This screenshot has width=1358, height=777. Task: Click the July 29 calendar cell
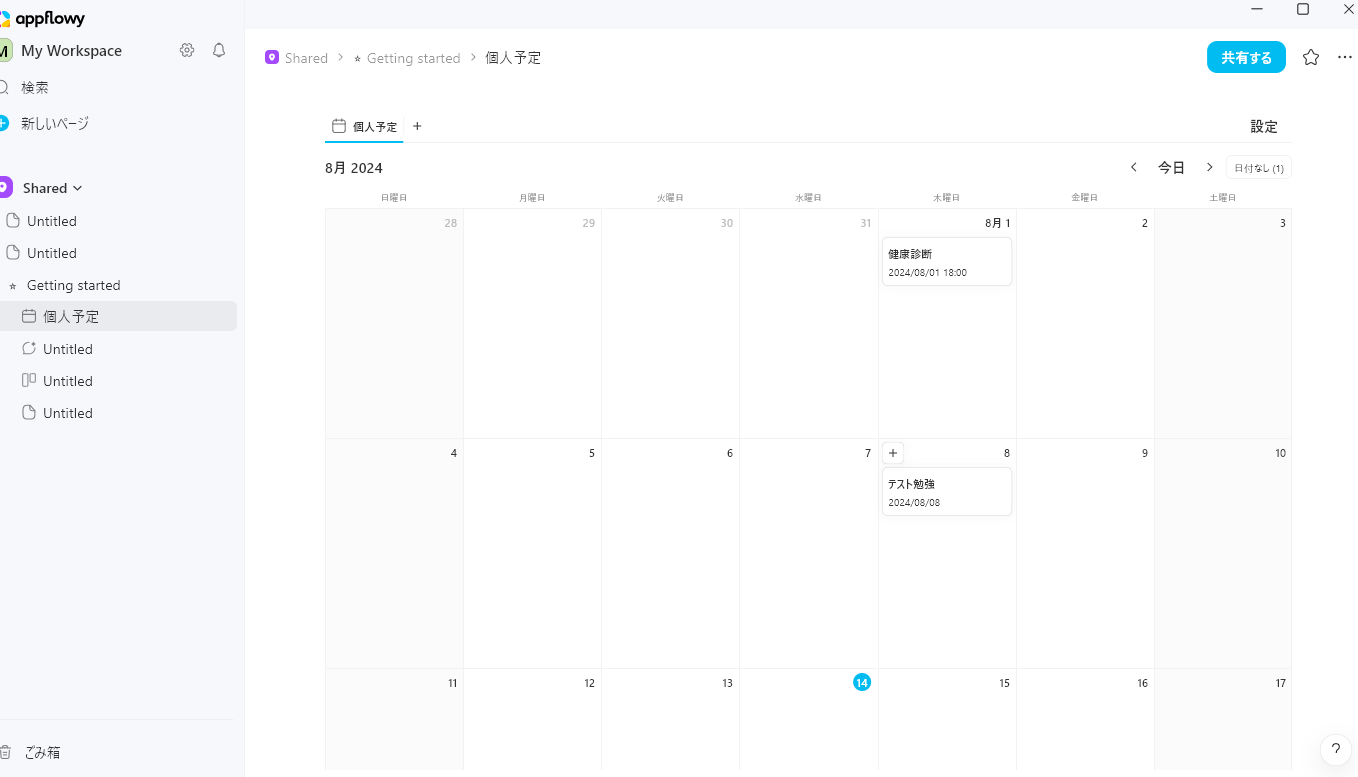point(532,323)
